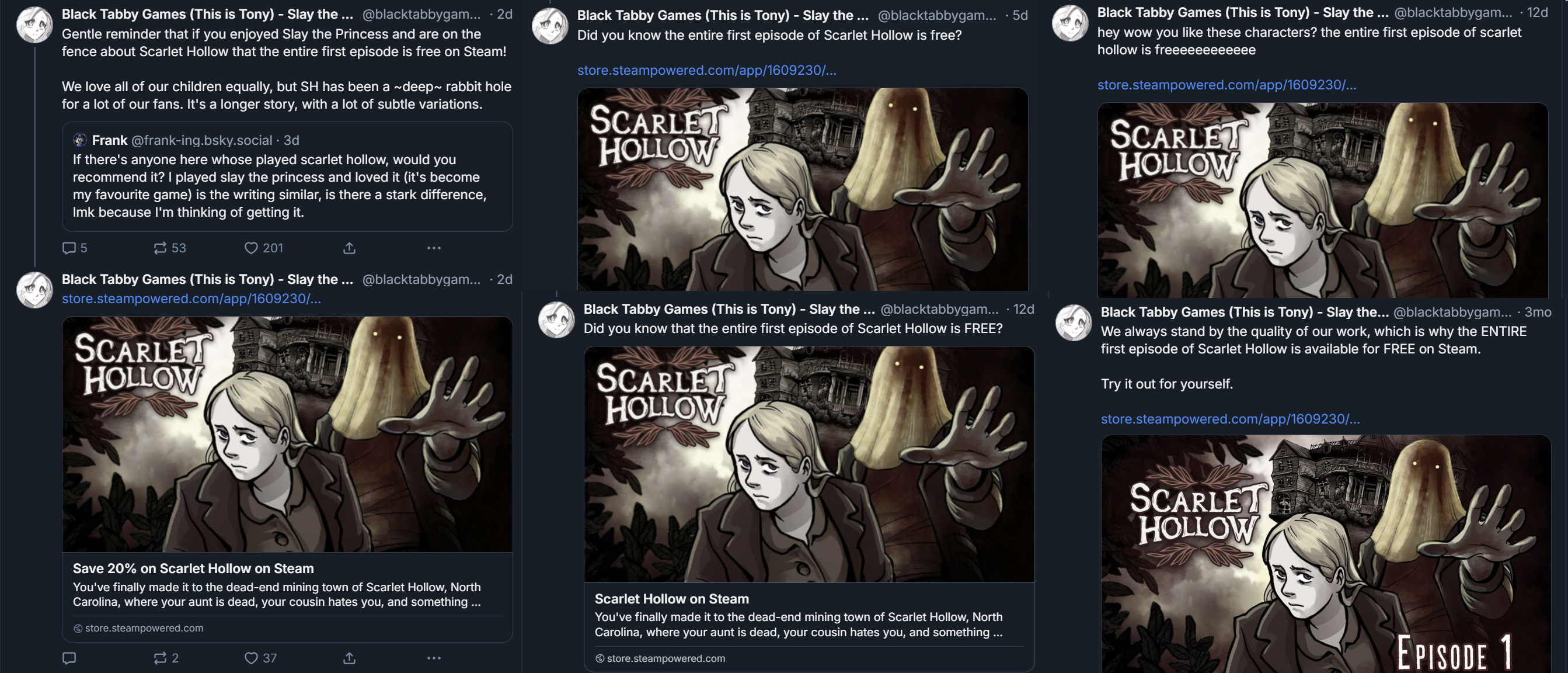
Task: Open 'Scarlet Hollow on Steam' link card title
Action: (x=671, y=599)
